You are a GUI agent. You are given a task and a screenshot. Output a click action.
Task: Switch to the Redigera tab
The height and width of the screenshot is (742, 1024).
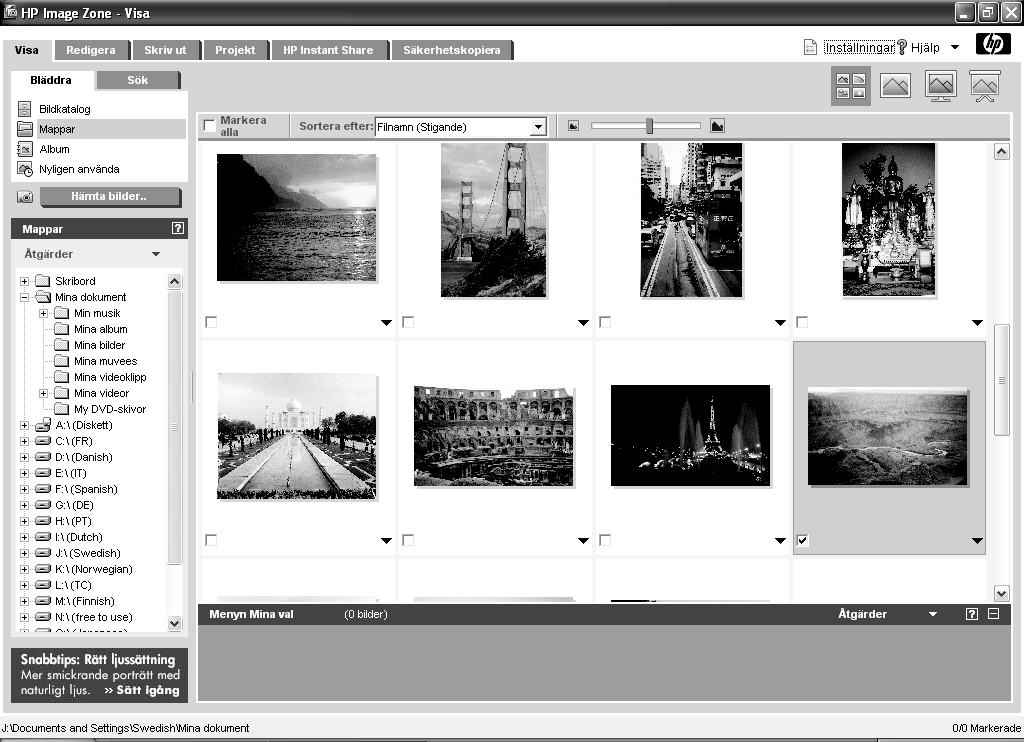91,50
